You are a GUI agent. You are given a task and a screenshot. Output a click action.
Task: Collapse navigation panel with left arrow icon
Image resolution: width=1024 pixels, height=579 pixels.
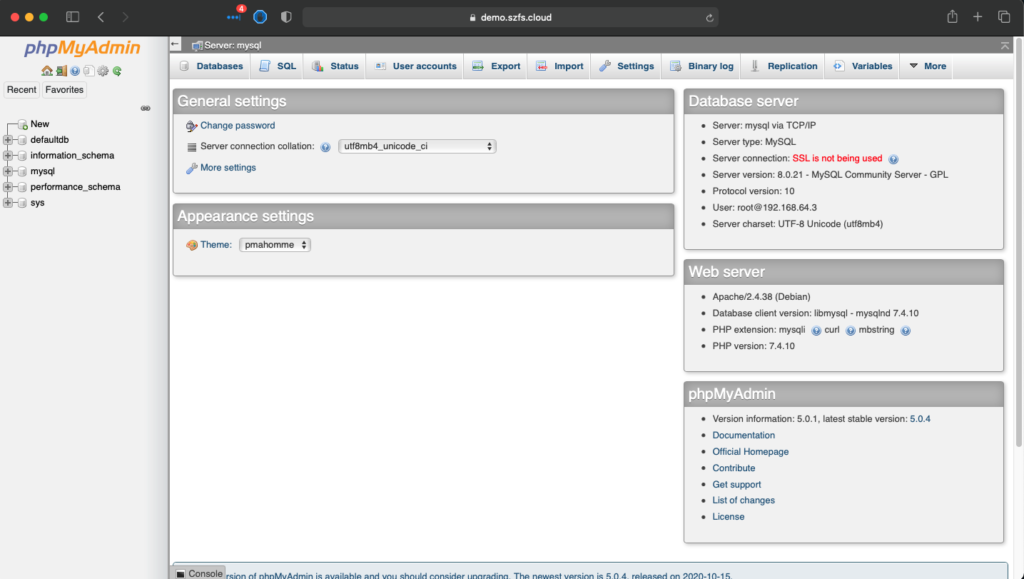(175, 44)
